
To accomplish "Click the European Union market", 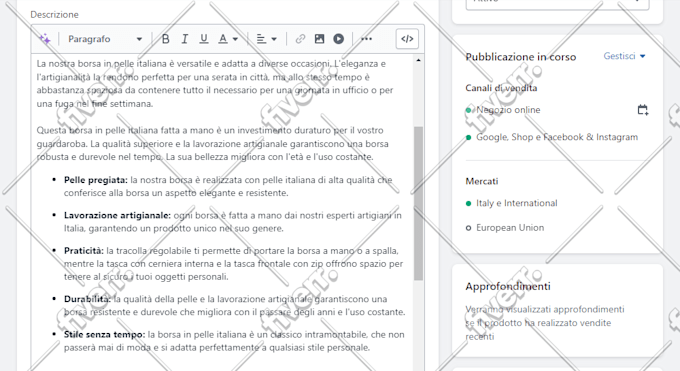I will (x=510, y=227).
